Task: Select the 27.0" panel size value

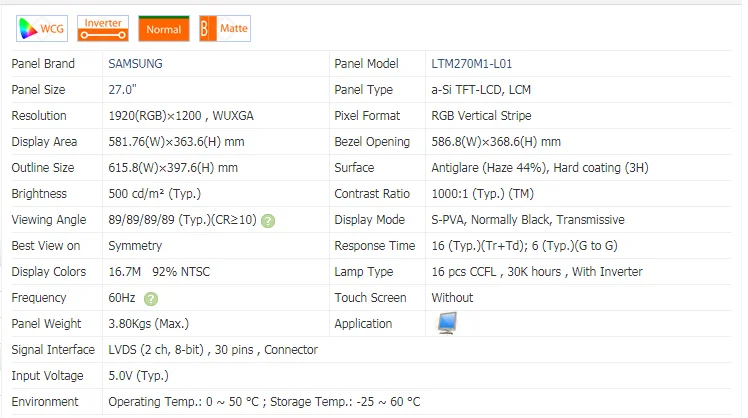Action: click(123, 90)
